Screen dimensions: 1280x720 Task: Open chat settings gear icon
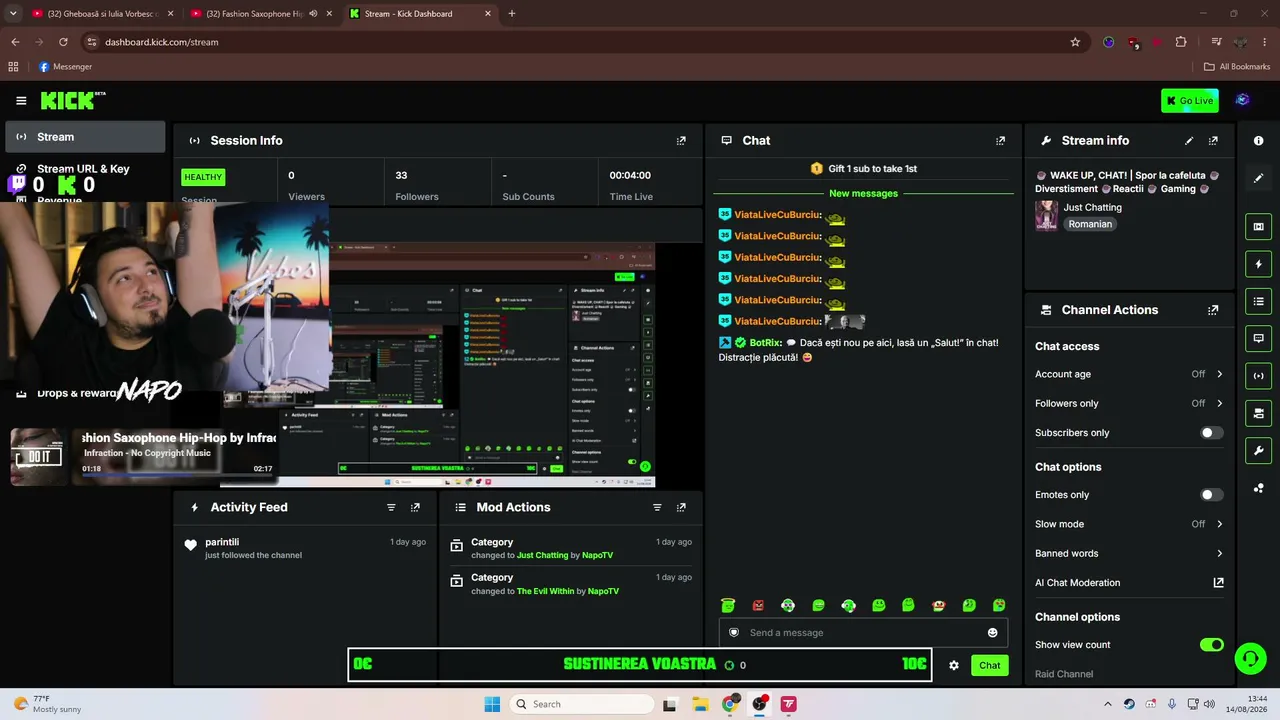point(954,665)
